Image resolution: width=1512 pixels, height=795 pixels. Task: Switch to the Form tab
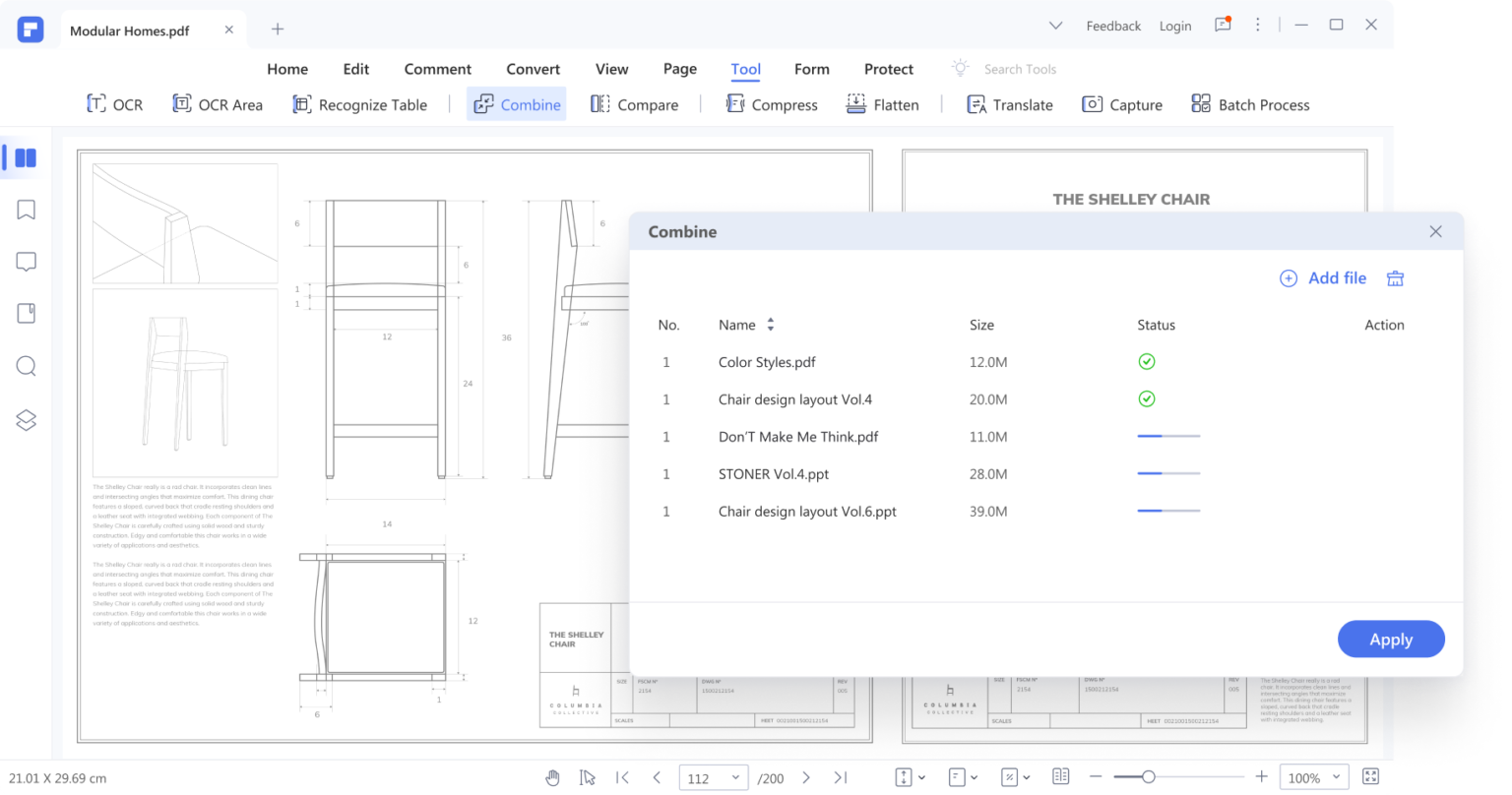[x=811, y=69]
